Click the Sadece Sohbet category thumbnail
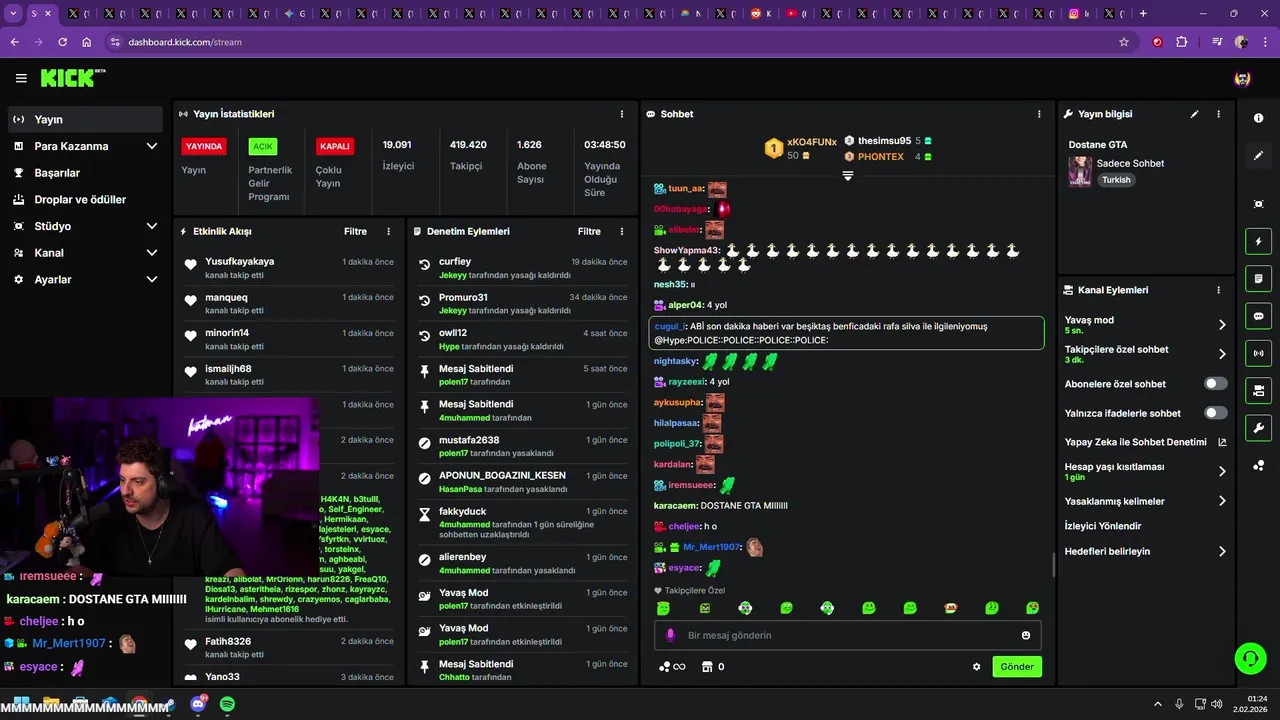 pyautogui.click(x=1080, y=171)
